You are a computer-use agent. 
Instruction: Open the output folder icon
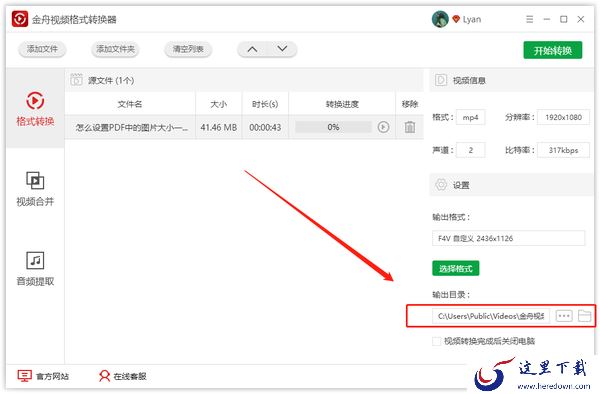click(x=584, y=316)
